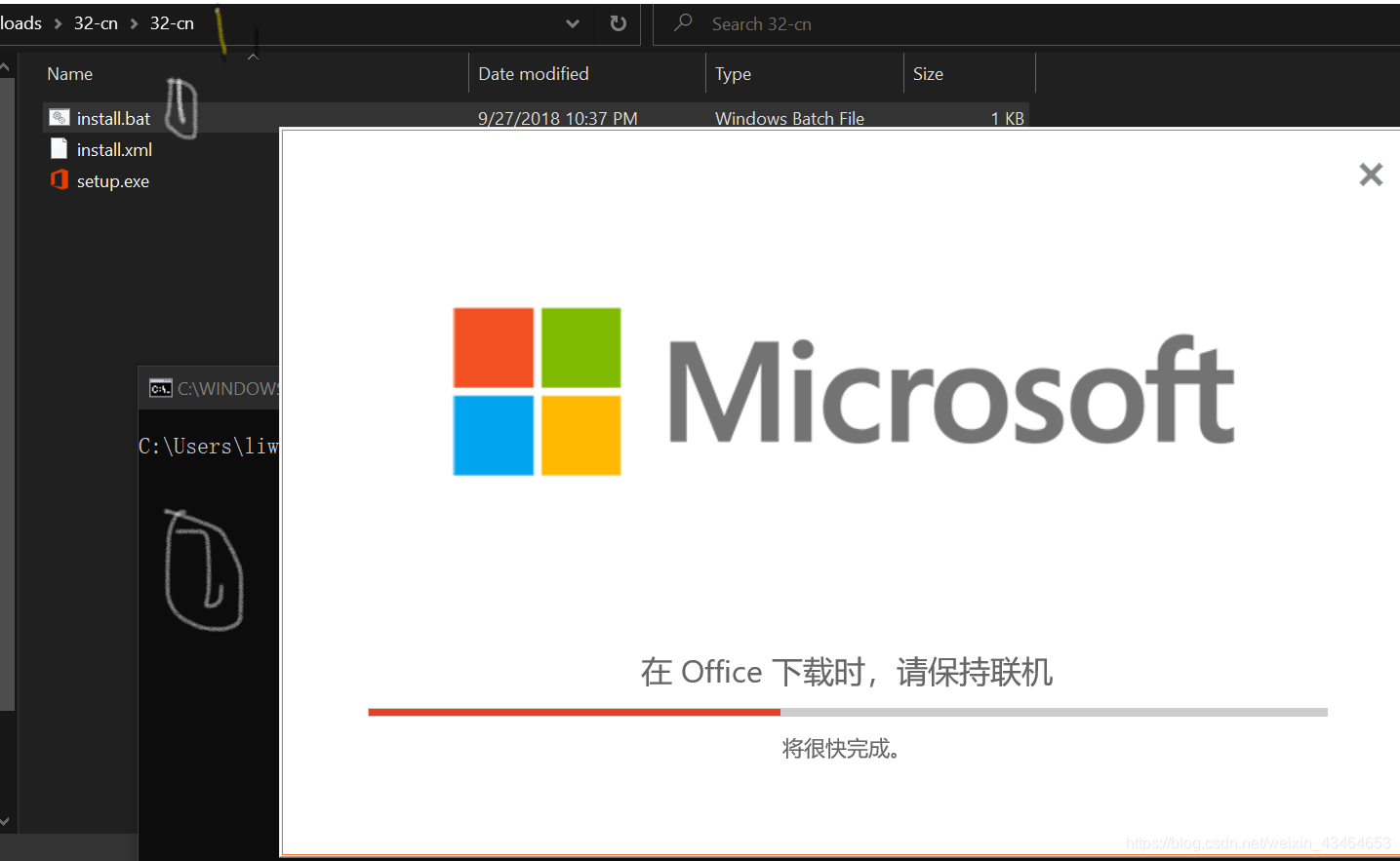The image size is (1400, 861).
Task: Select the install.bat file name
Action: 113,118
